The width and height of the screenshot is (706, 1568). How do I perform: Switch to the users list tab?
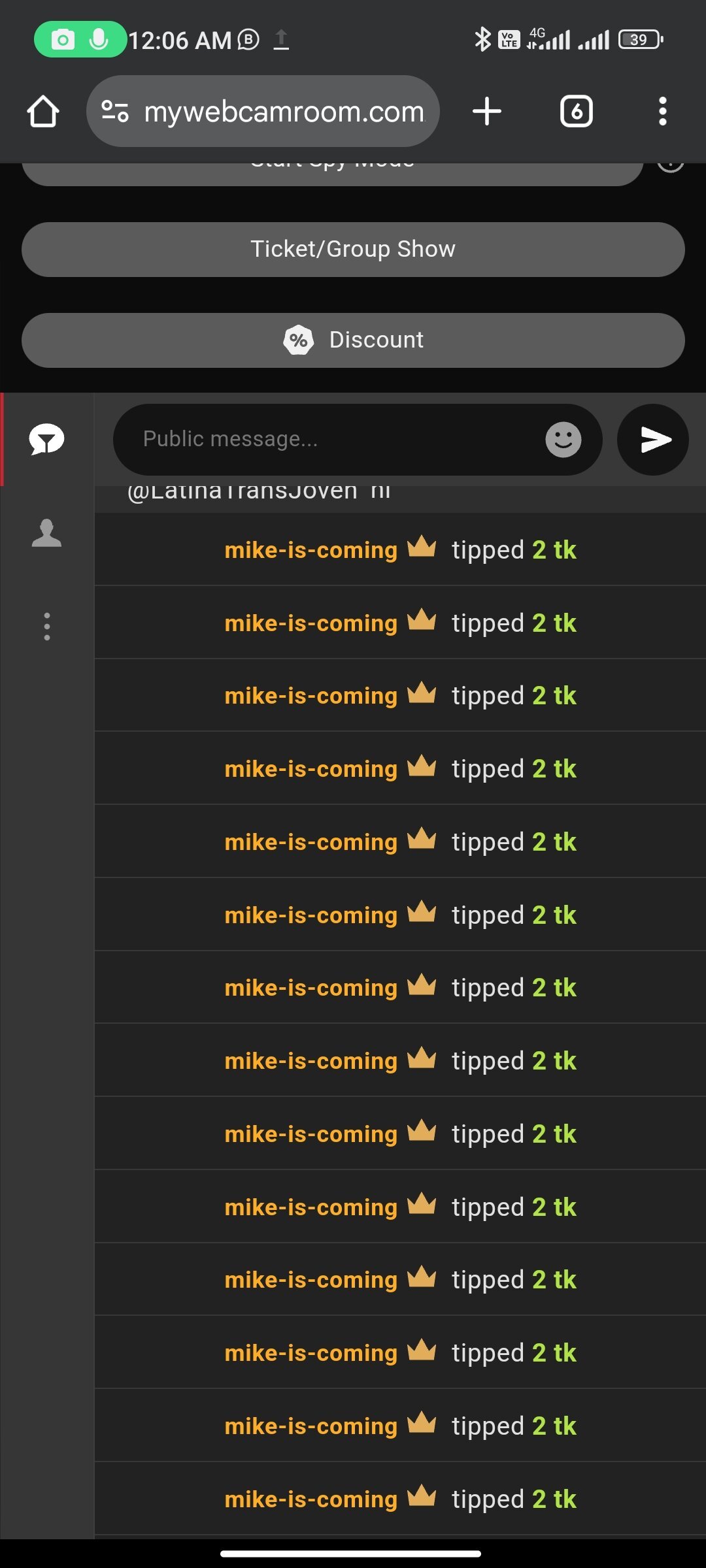46,533
